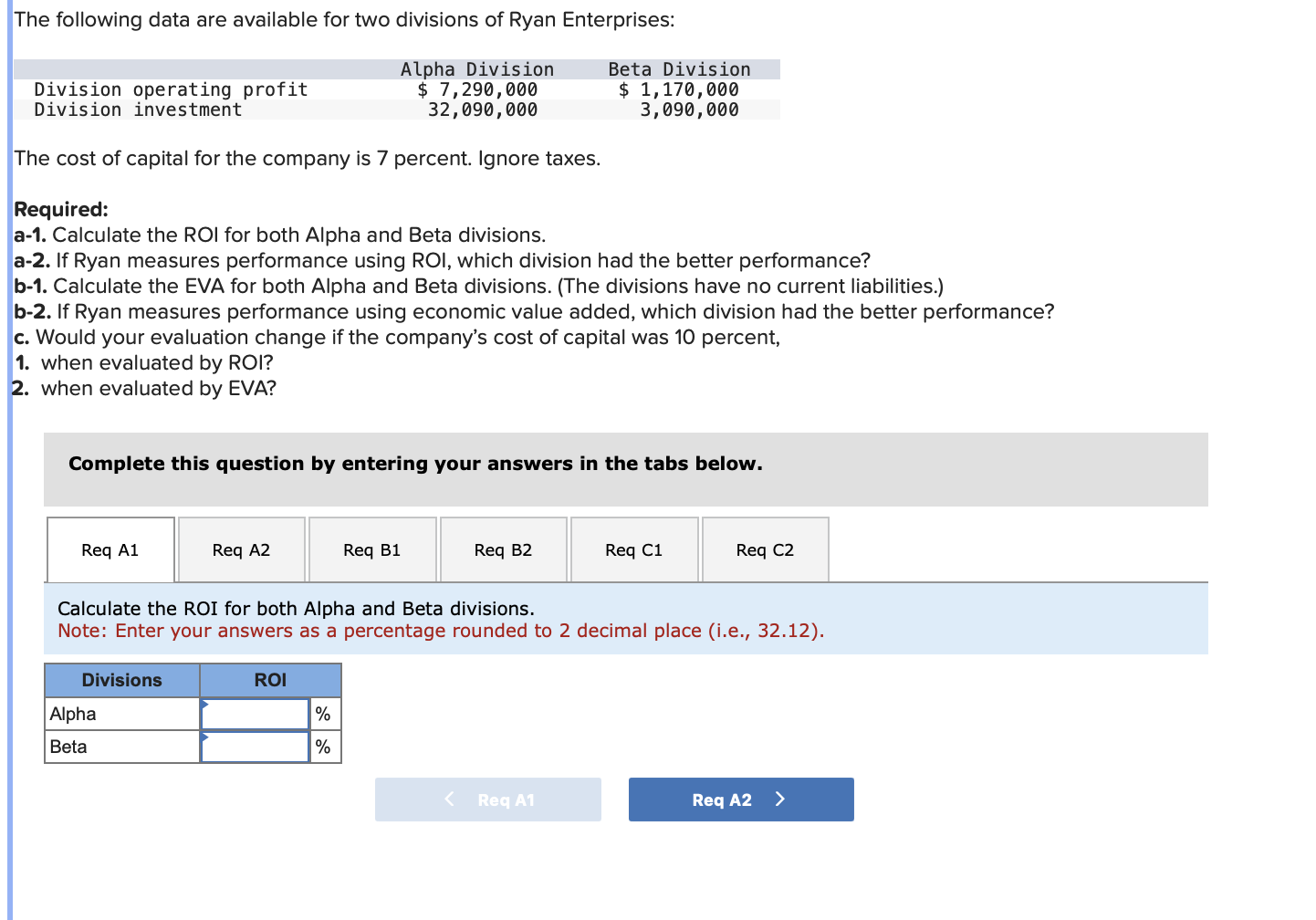The height and width of the screenshot is (920, 1316).
Task: Click the percent symbol beside Beta's ROI entry
Action: [322, 747]
